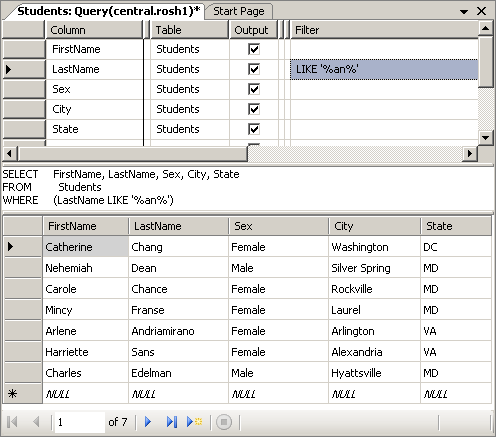Click the record number input field
Viewport: 496px width, 437px height.
[79, 422]
